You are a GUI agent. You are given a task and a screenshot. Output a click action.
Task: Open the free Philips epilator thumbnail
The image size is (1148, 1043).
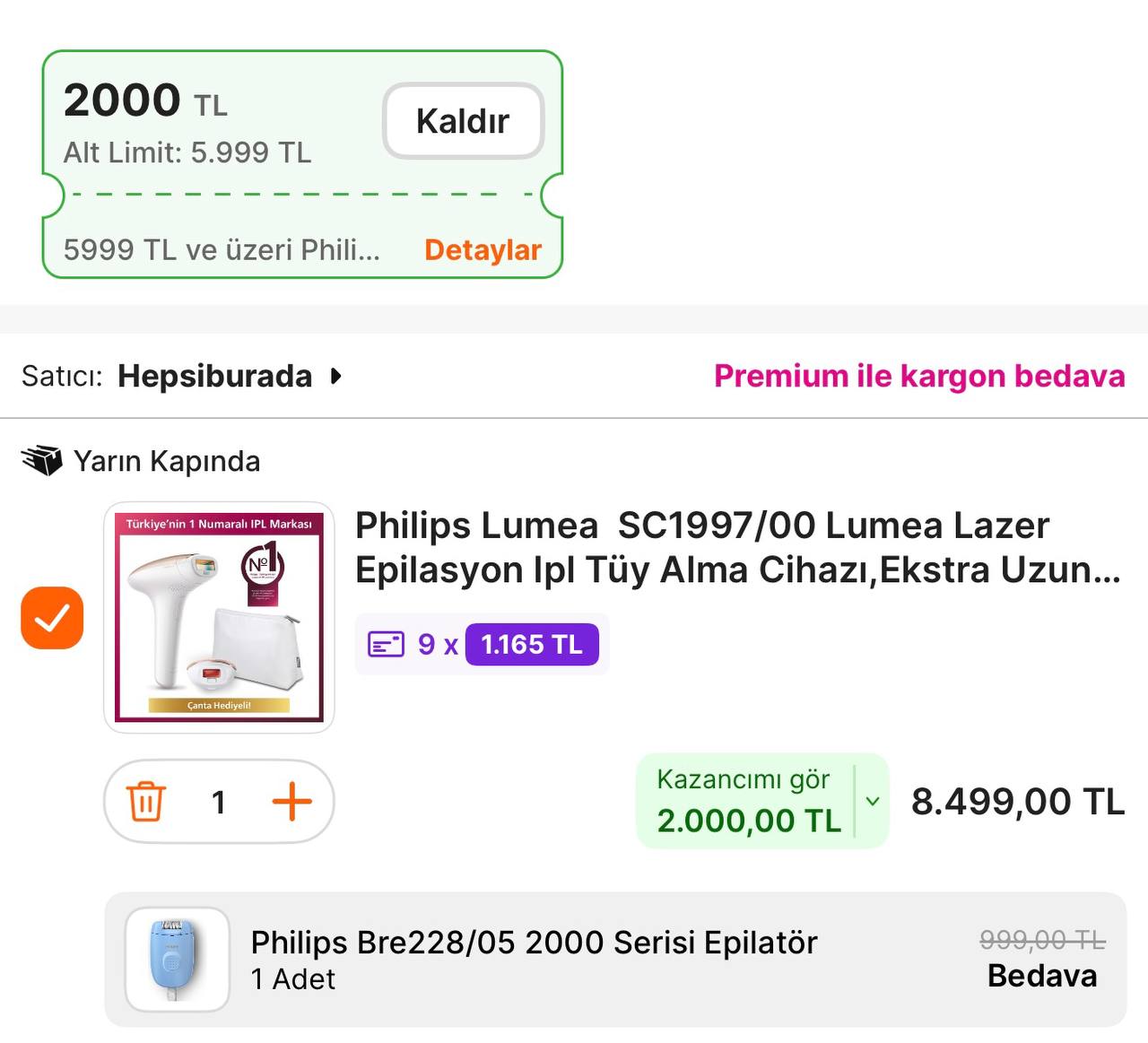point(178,960)
